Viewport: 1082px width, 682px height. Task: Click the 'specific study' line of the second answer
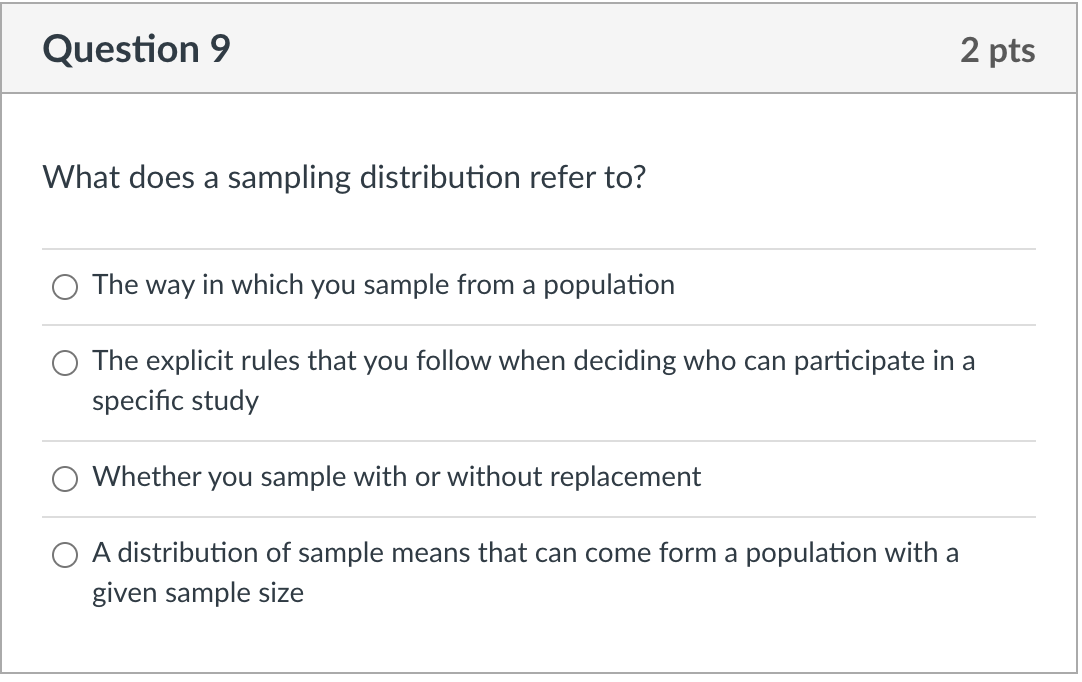pos(175,401)
